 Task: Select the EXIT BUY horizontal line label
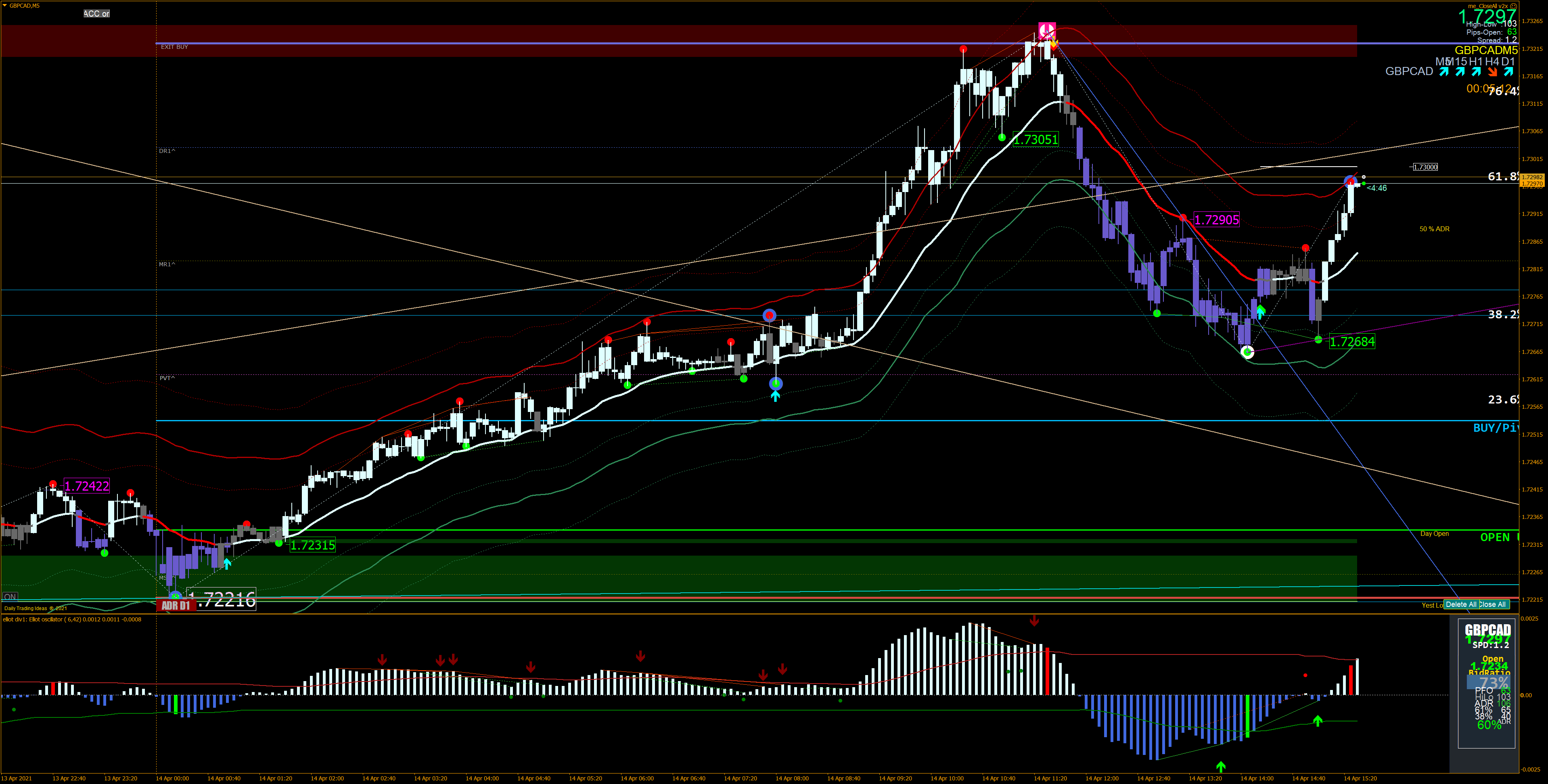pos(174,47)
